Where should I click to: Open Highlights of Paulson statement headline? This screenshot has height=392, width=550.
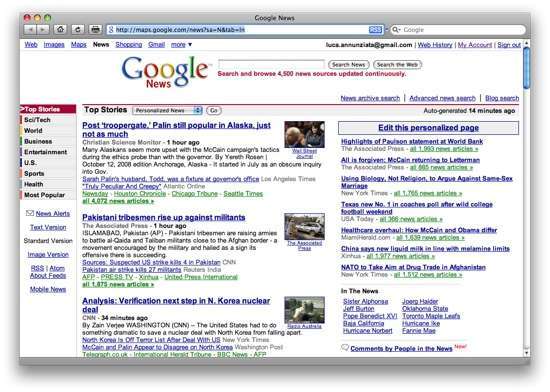[x=412, y=141]
